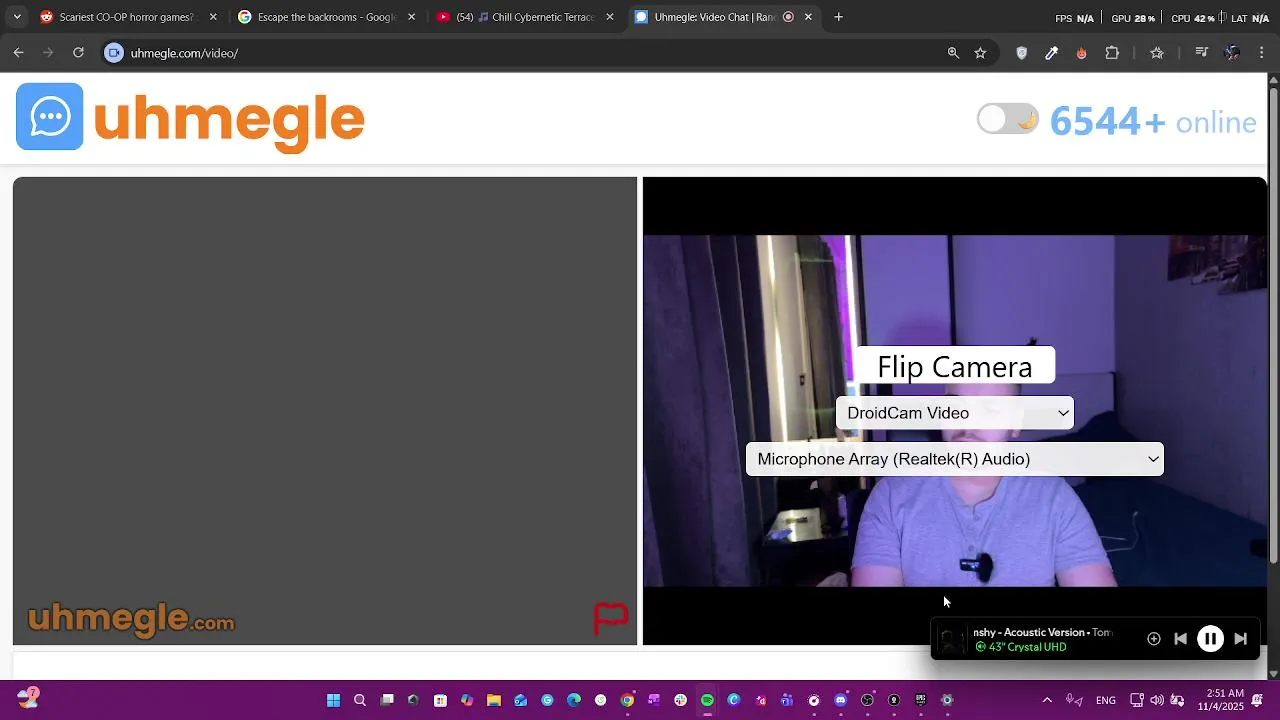Screen dimensions: 1280x720
Task: Open Microsoft Teams from the taskbar
Action: point(787,700)
